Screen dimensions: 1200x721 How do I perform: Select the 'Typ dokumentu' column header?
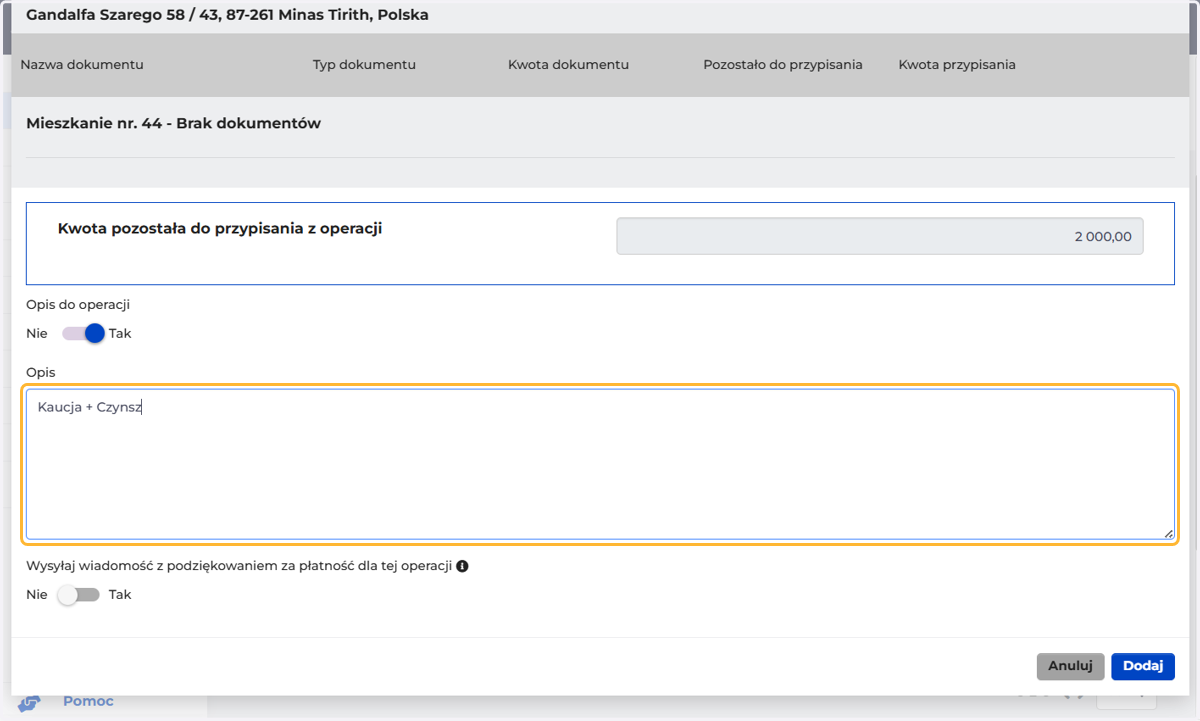364,64
